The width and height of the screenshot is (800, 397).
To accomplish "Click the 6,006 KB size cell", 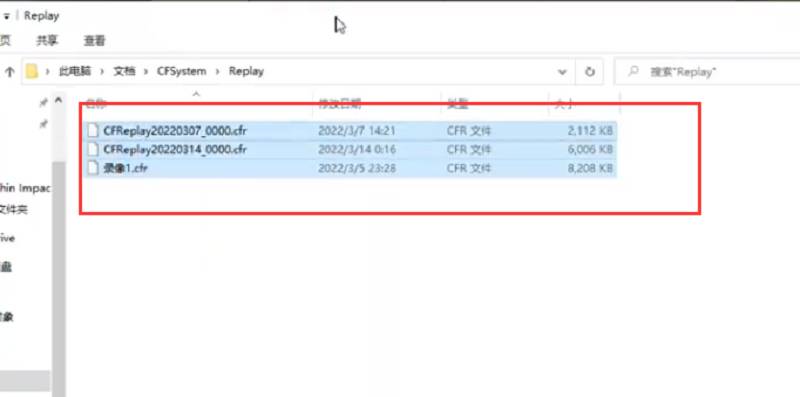I will click(590, 150).
